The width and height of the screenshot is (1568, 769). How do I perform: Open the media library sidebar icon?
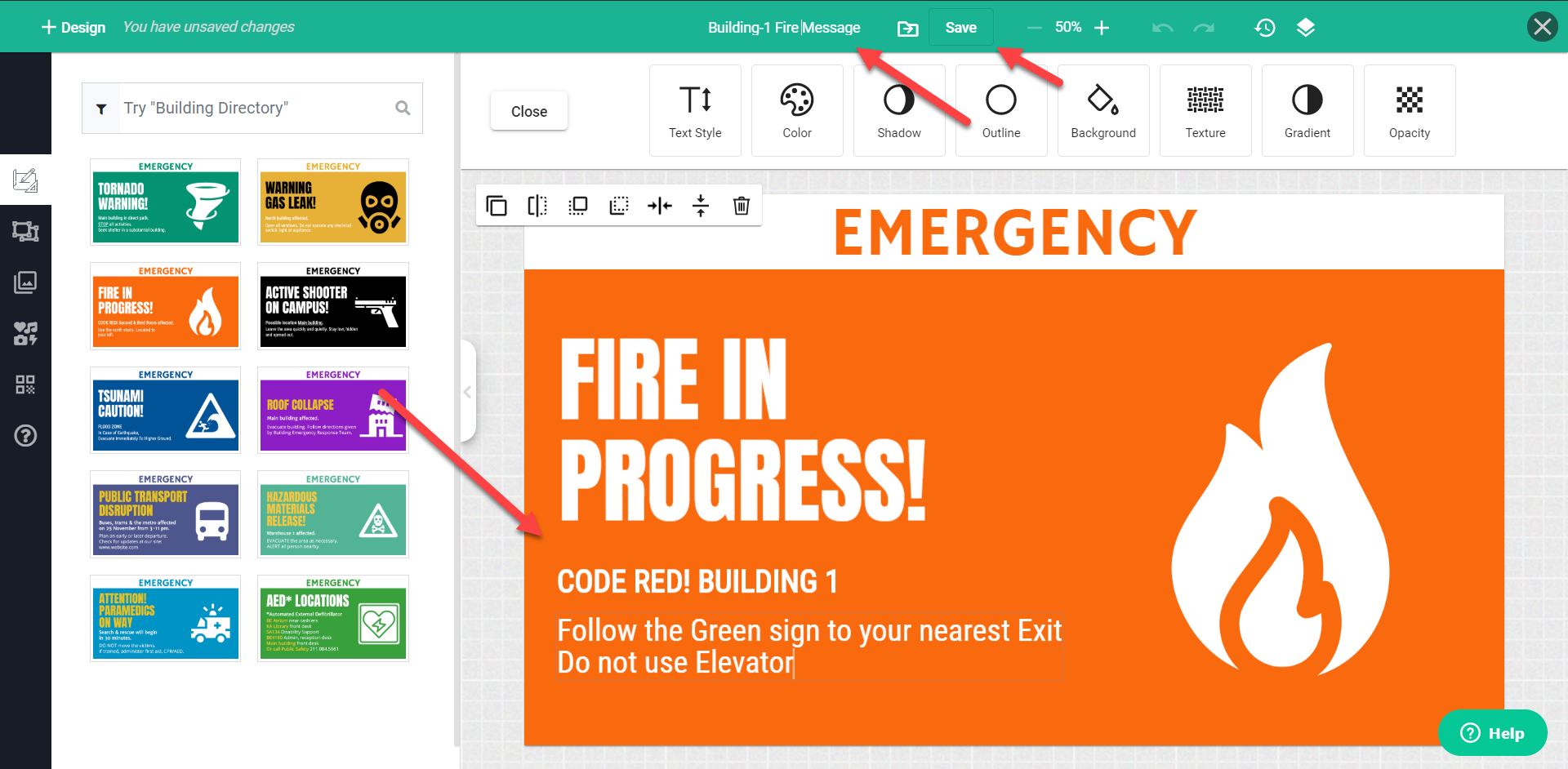25,333
